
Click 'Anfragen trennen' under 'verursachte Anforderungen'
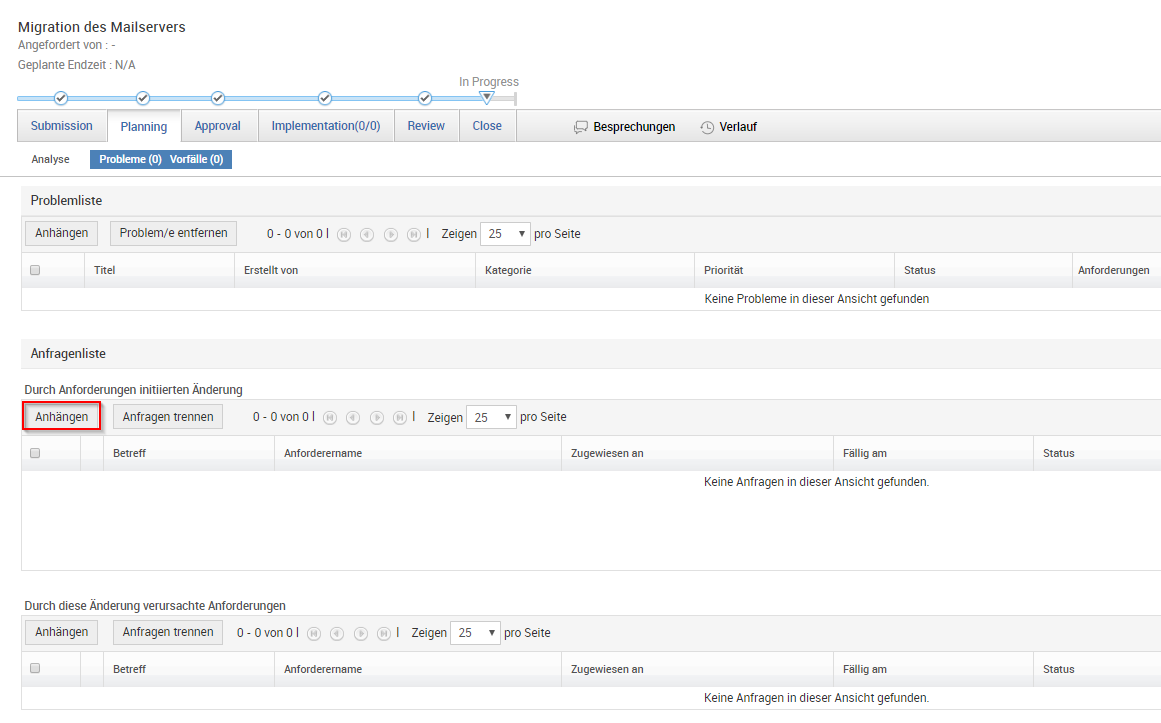[x=168, y=633]
